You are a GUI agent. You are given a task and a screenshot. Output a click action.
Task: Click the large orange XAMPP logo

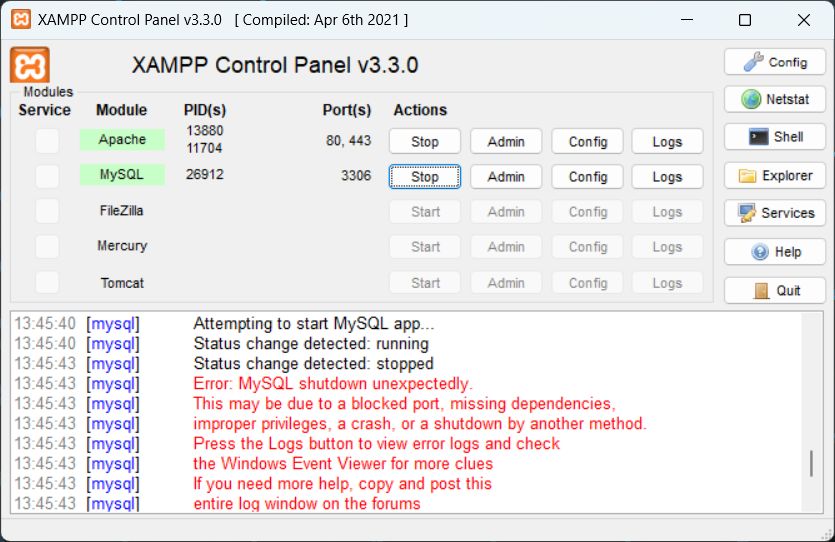click(x=30, y=65)
